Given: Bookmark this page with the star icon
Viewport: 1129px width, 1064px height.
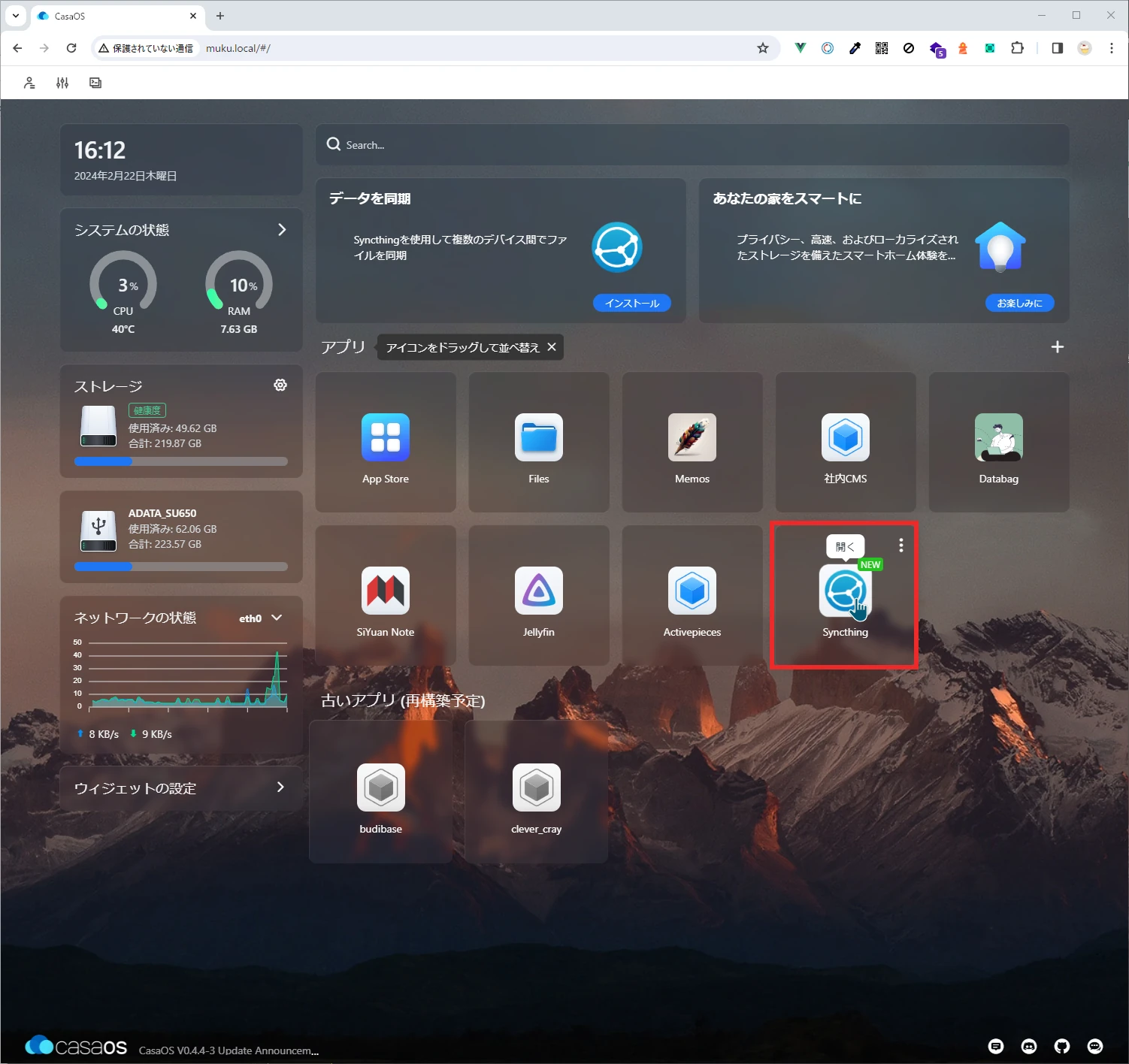Looking at the screenshot, I should [x=763, y=48].
